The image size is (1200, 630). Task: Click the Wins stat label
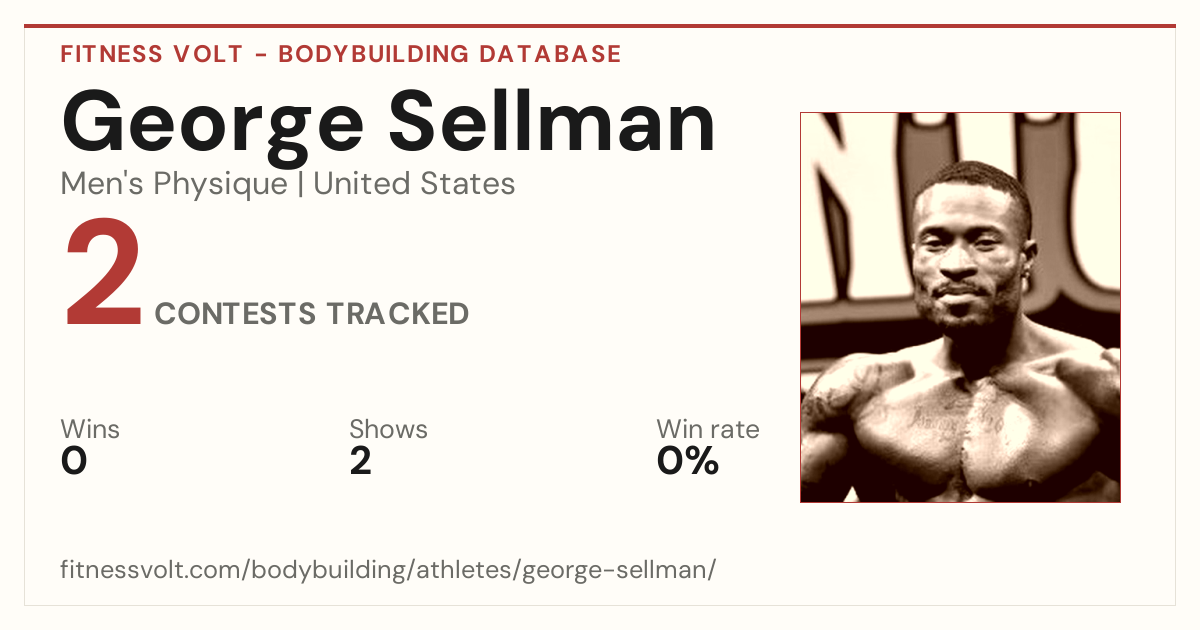coord(90,430)
